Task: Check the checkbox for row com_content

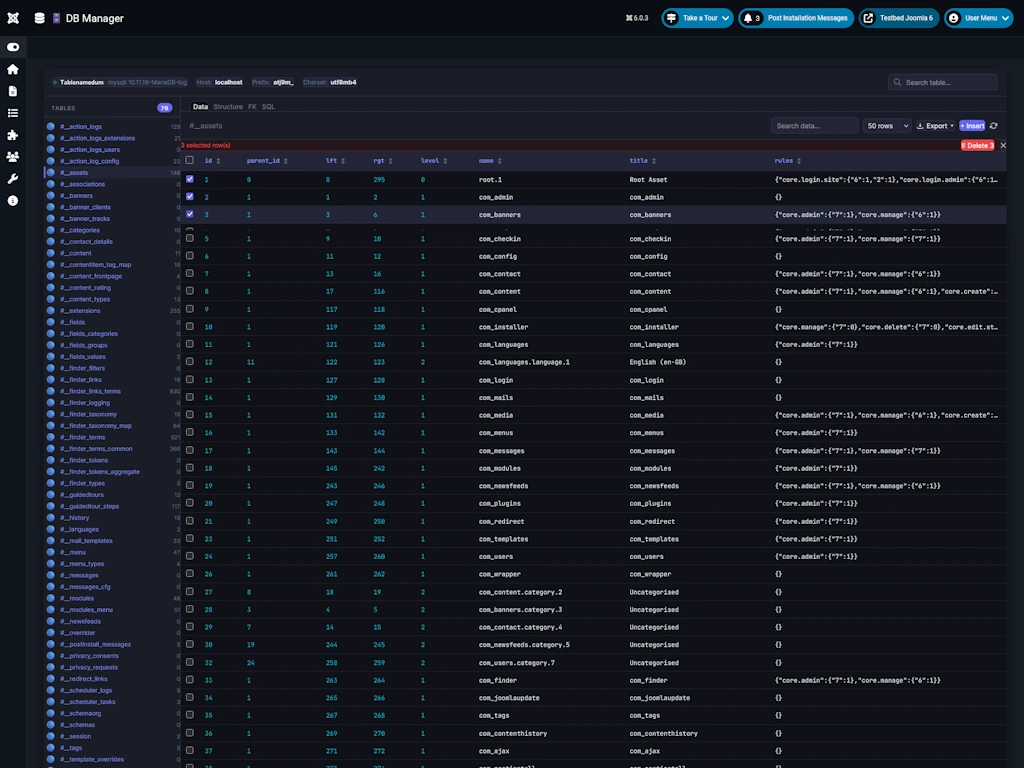Action: click(189, 291)
